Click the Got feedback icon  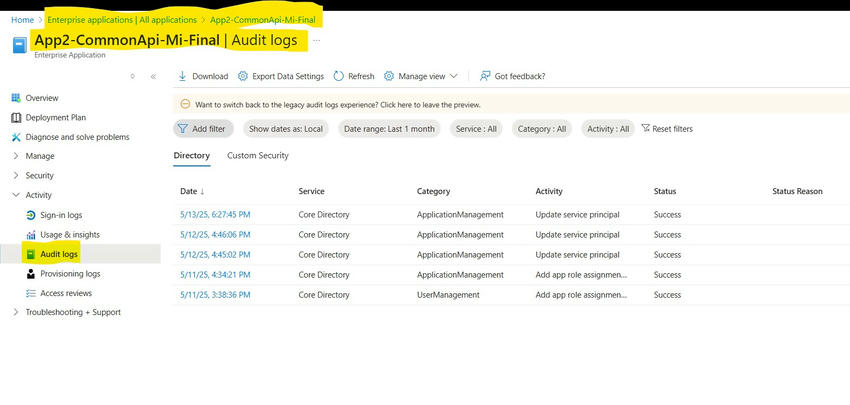pos(485,76)
